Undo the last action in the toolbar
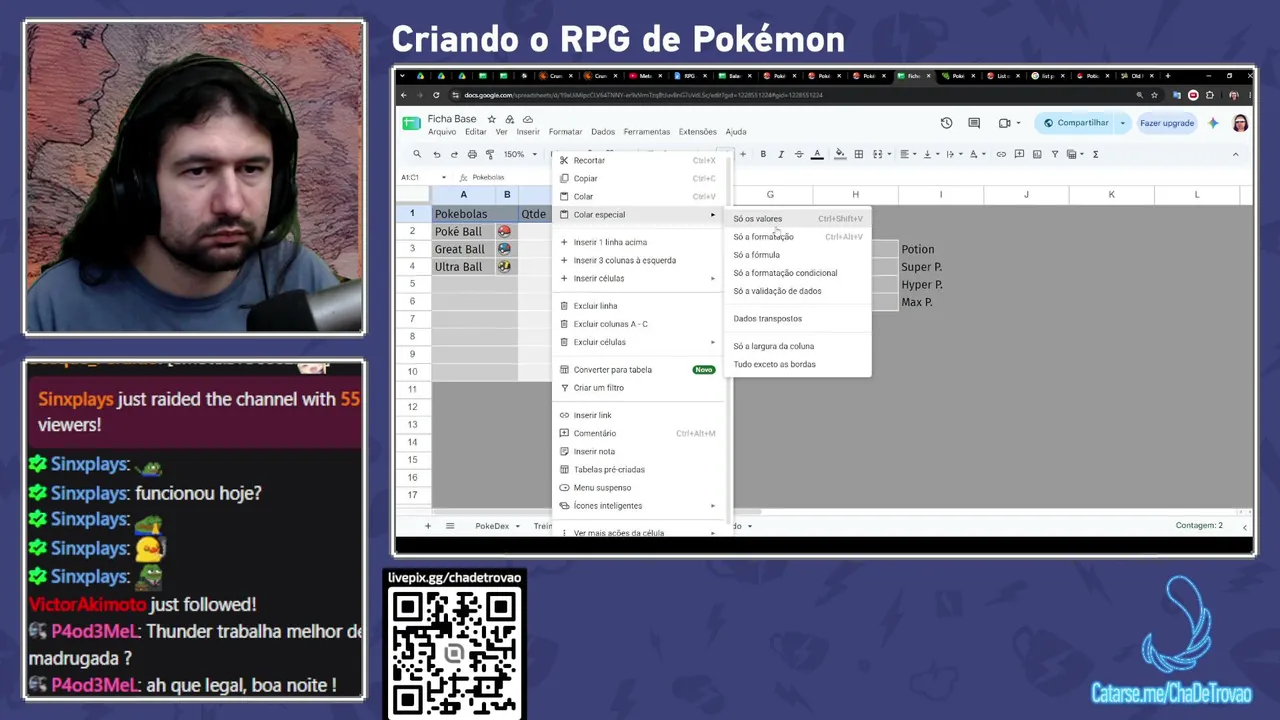1280x720 pixels. click(x=436, y=154)
